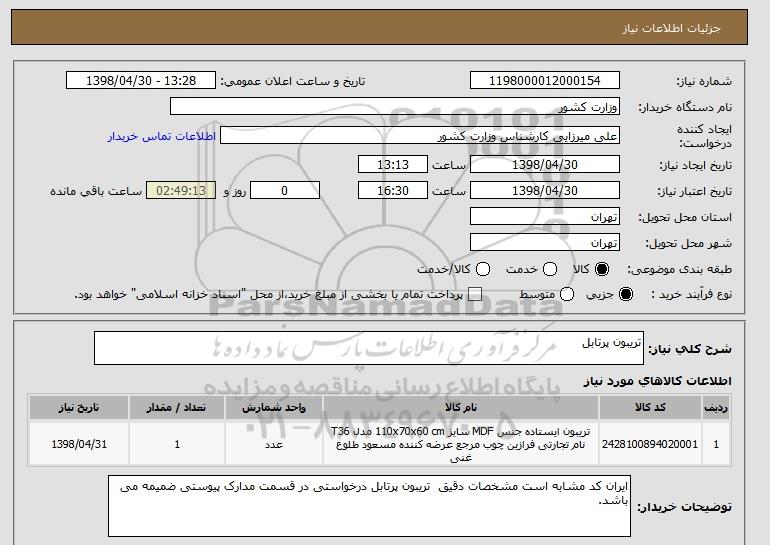Click the buyer notes text area
Viewport: 770px width, 545px height.
[369, 506]
